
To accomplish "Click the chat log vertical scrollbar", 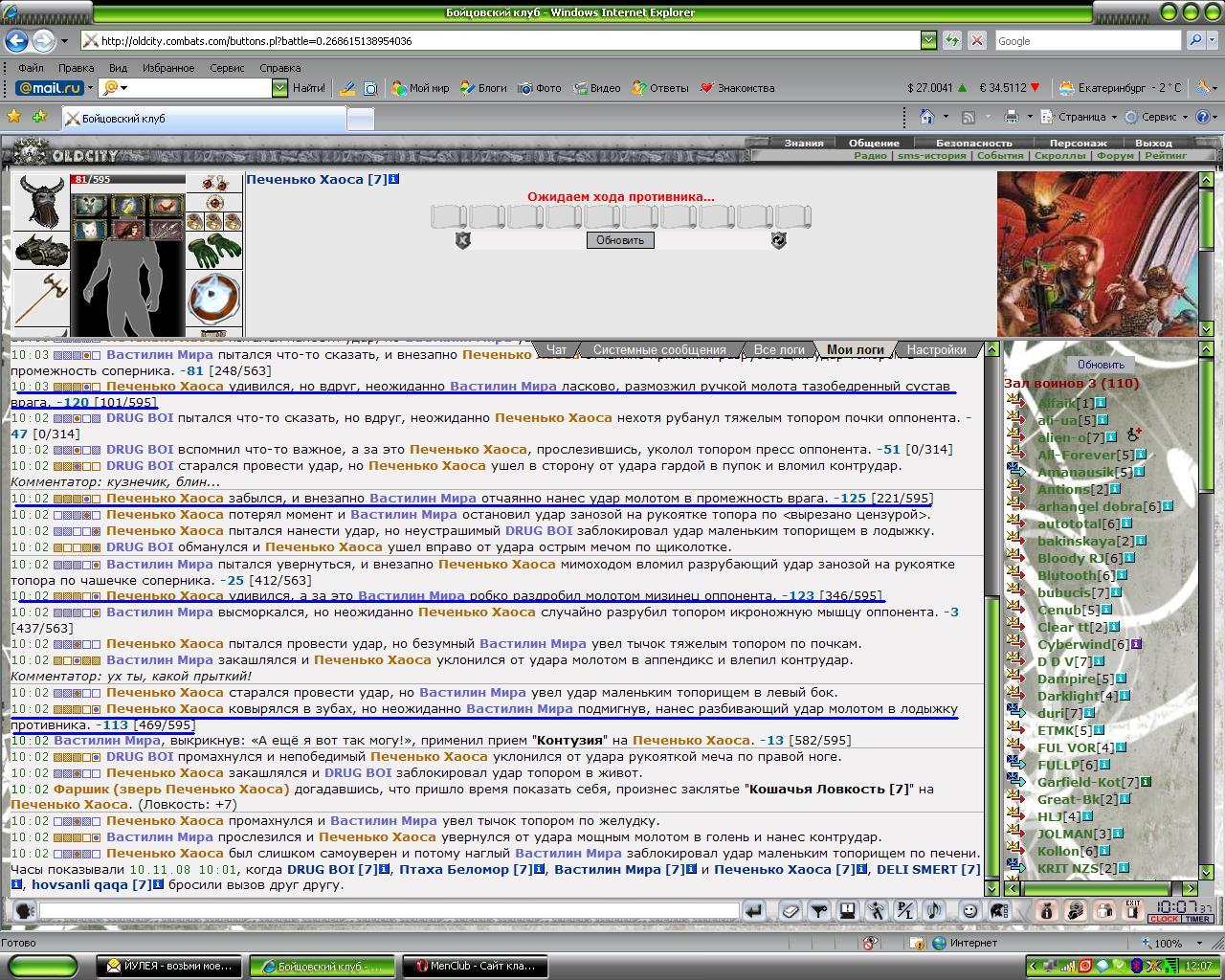I will click(991, 618).
